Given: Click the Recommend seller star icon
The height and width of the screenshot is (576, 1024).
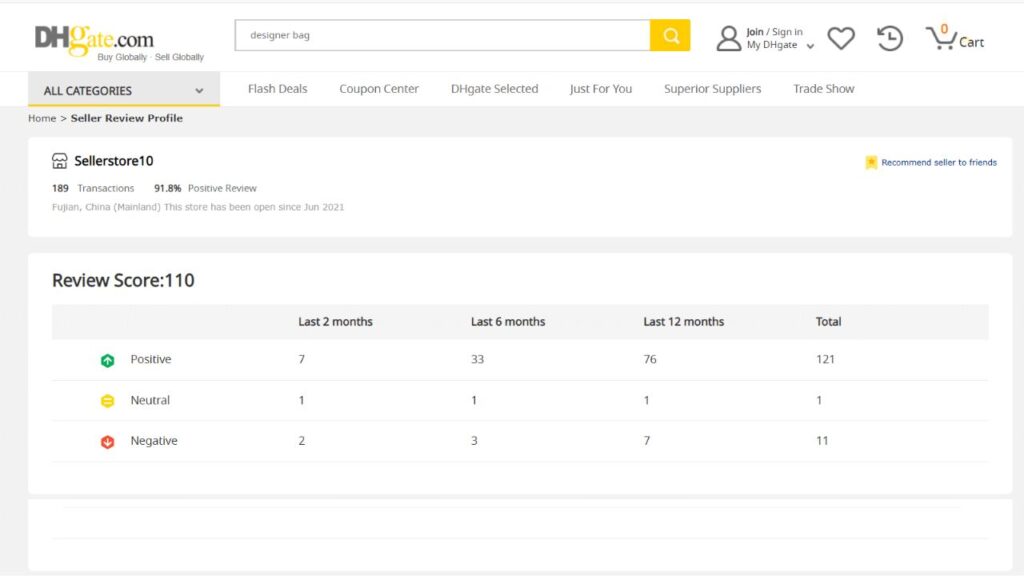Looking at the screenshot, I should pos(871,162).
